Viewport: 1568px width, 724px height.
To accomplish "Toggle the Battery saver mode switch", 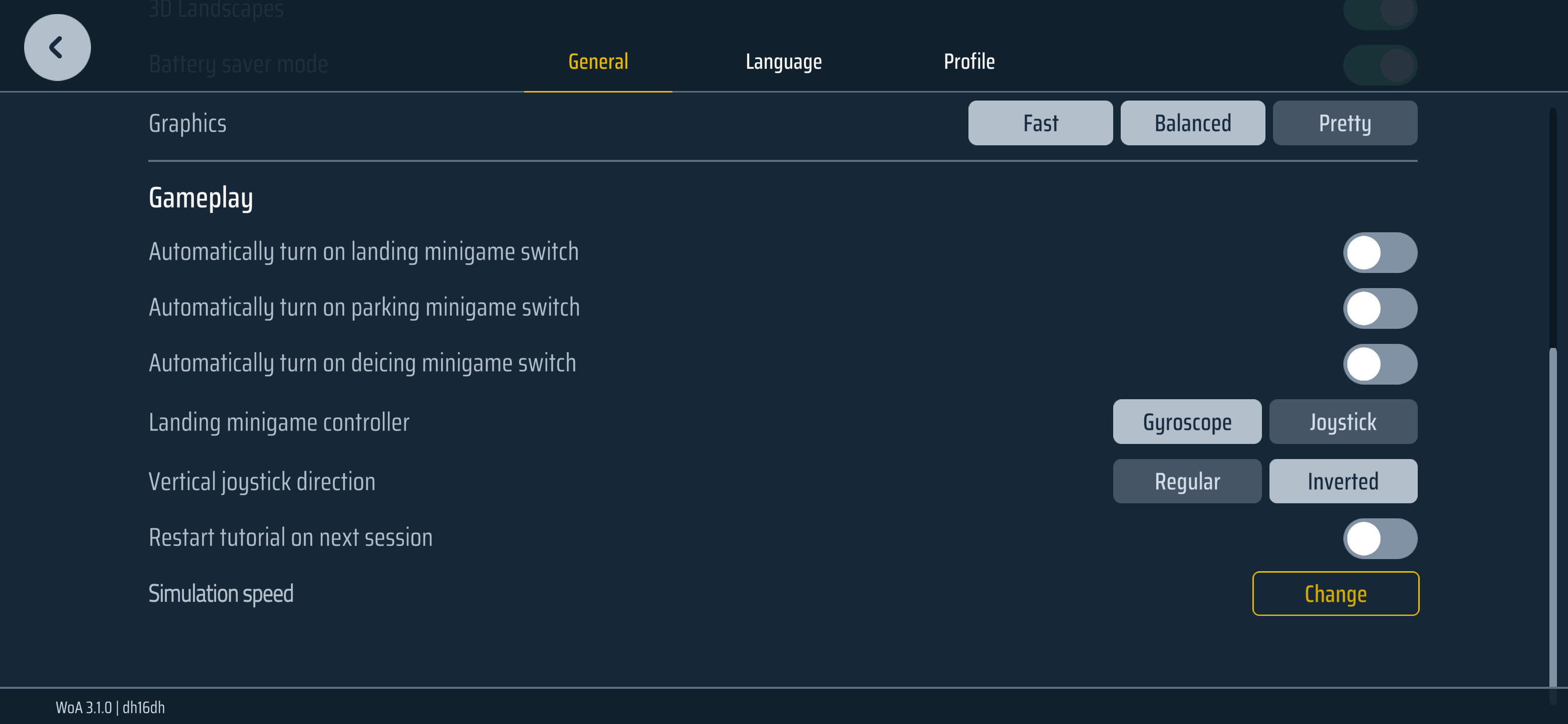I will click(1380, 64).
